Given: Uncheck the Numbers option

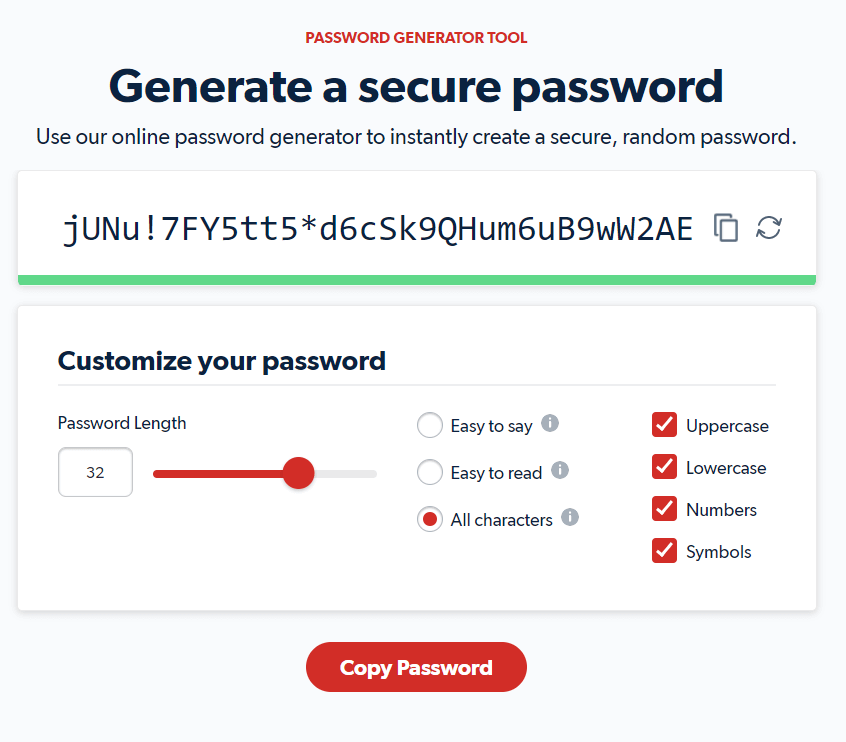Looking at the screenshot, I should tap(665, 508).
